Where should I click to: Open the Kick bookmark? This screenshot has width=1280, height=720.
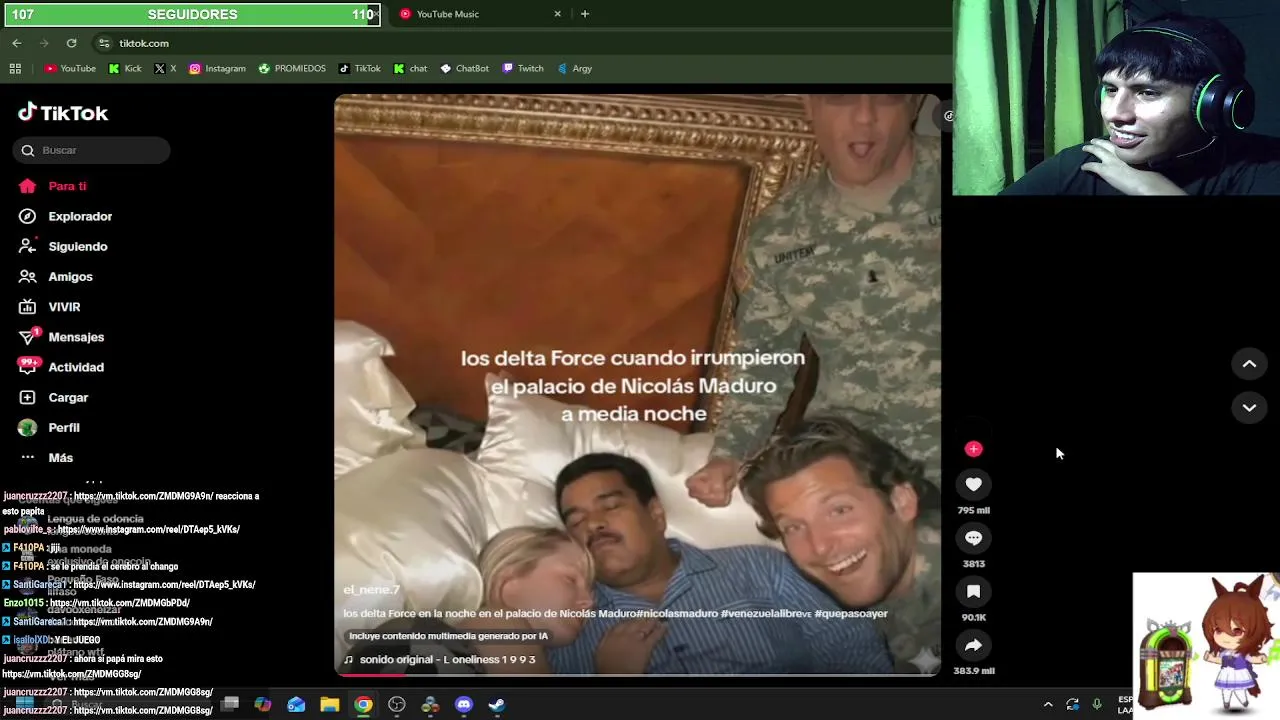click(x=125, y=69)
